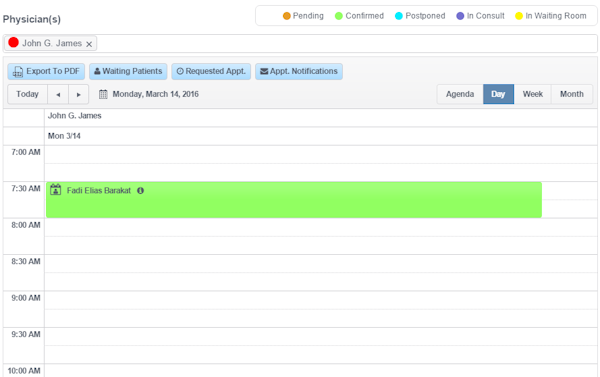Click the date Monday, March 14, 2016

tap(155, 94)
